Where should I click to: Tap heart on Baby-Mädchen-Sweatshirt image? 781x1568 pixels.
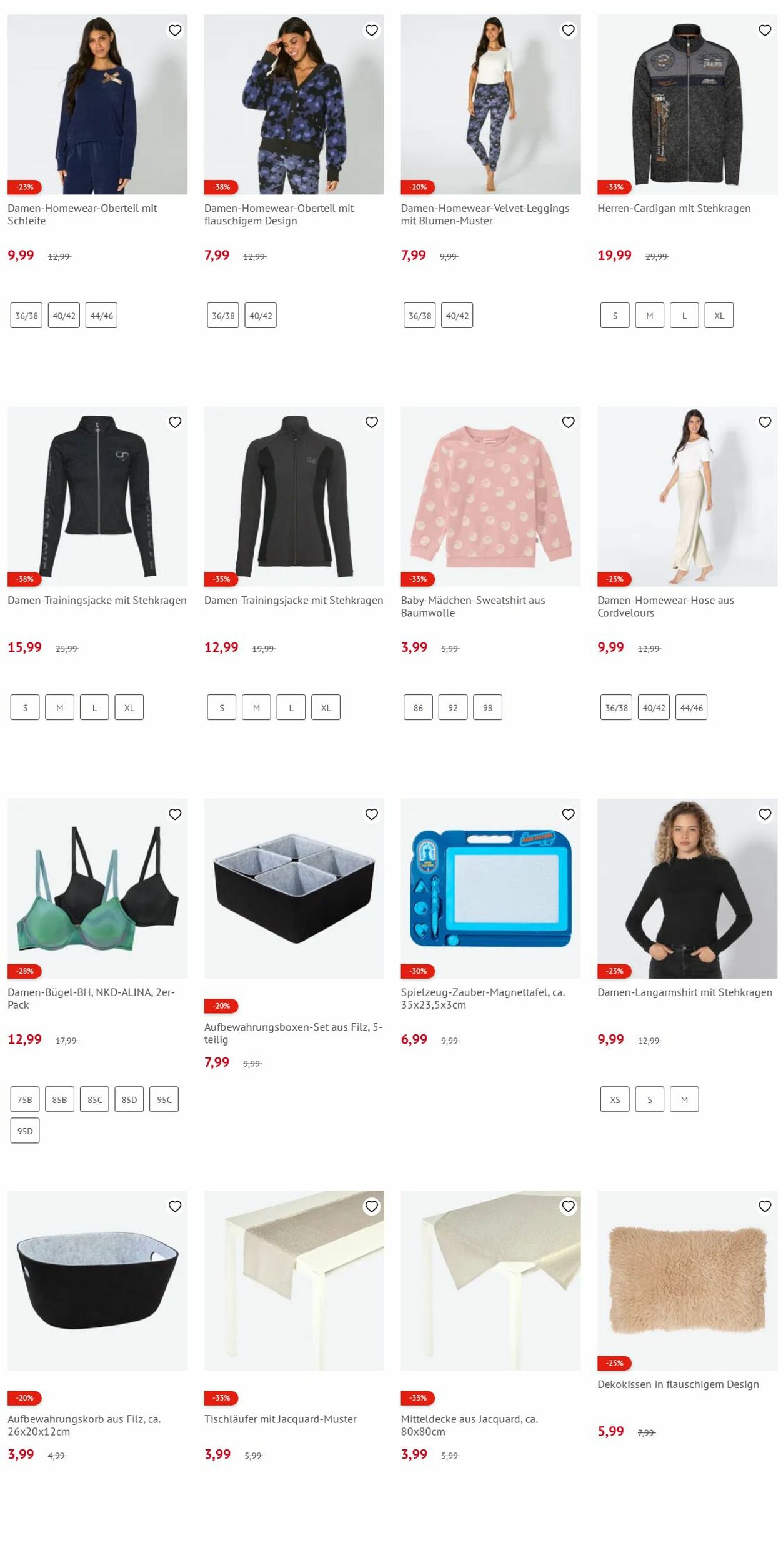pos(568,422)
